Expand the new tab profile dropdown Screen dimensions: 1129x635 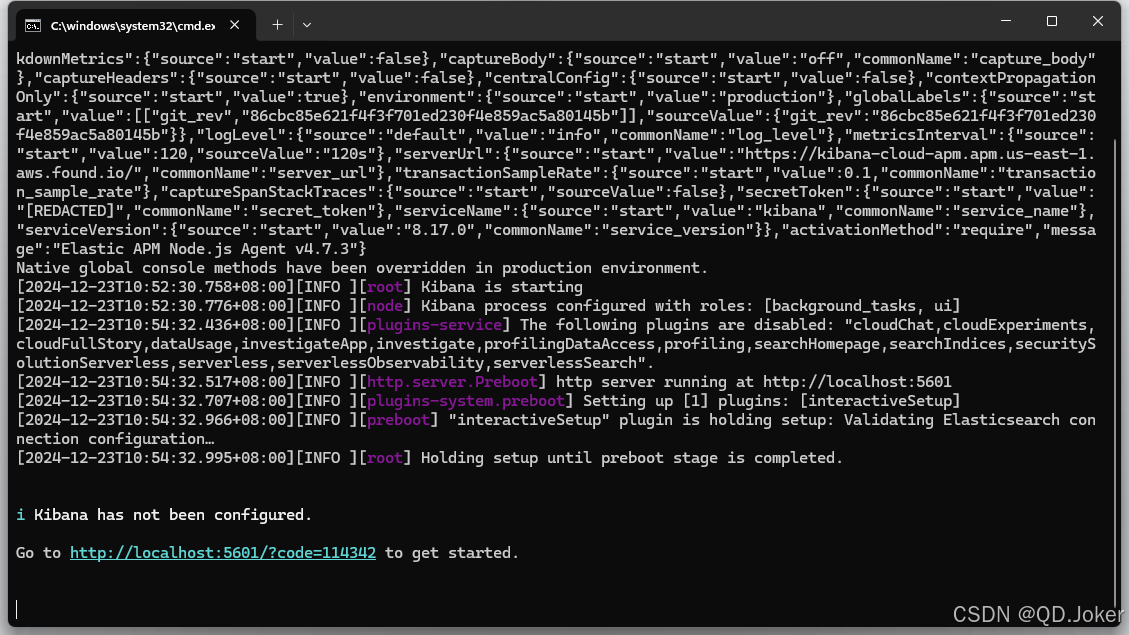pos(307,25)
